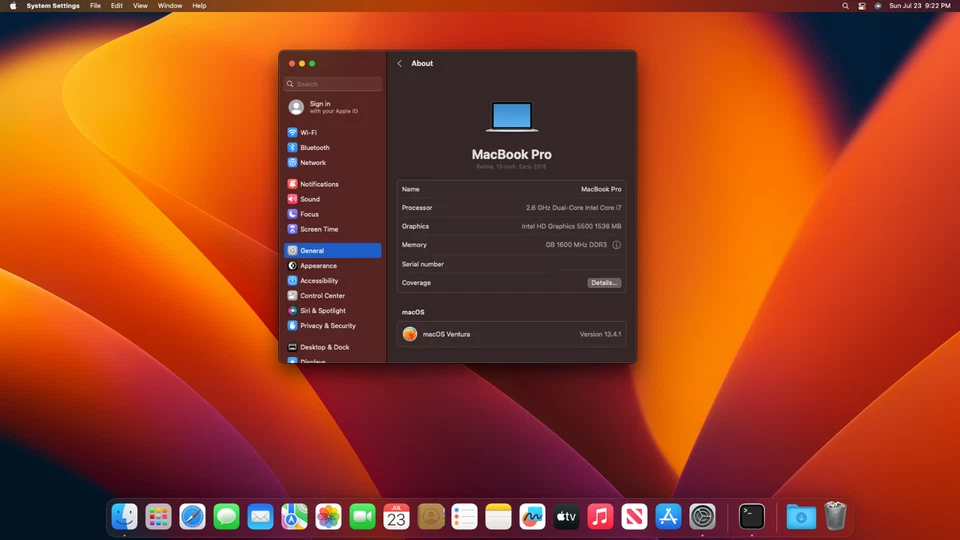Select Desktop & Dock in sidebar

click(332, 347)
